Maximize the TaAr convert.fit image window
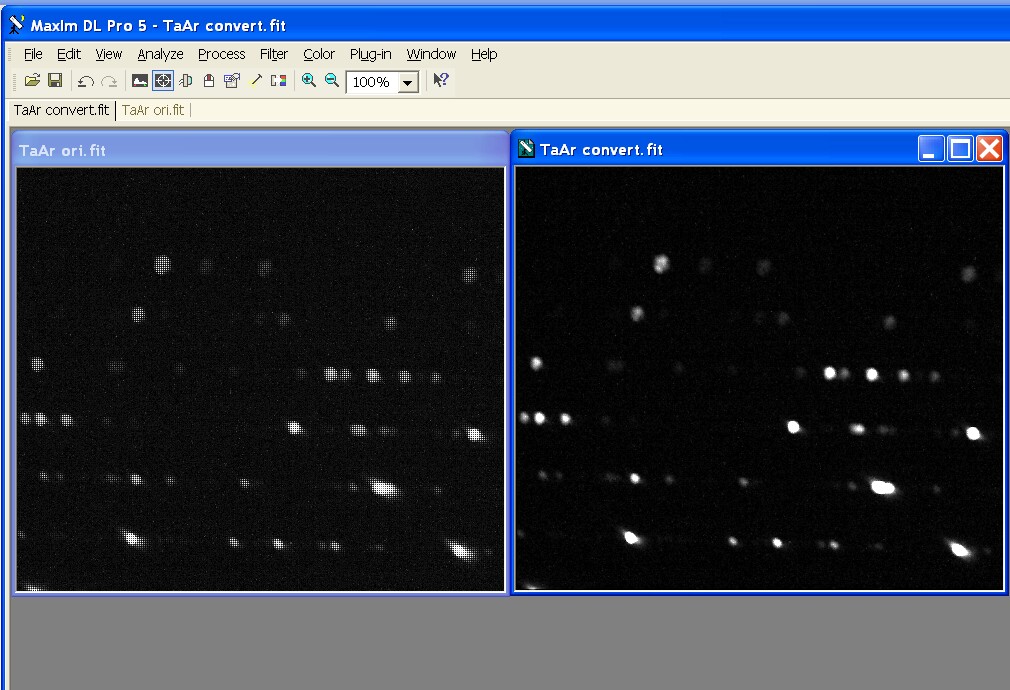Screen dimensions: 1010x690 click(x=960, y=149)
